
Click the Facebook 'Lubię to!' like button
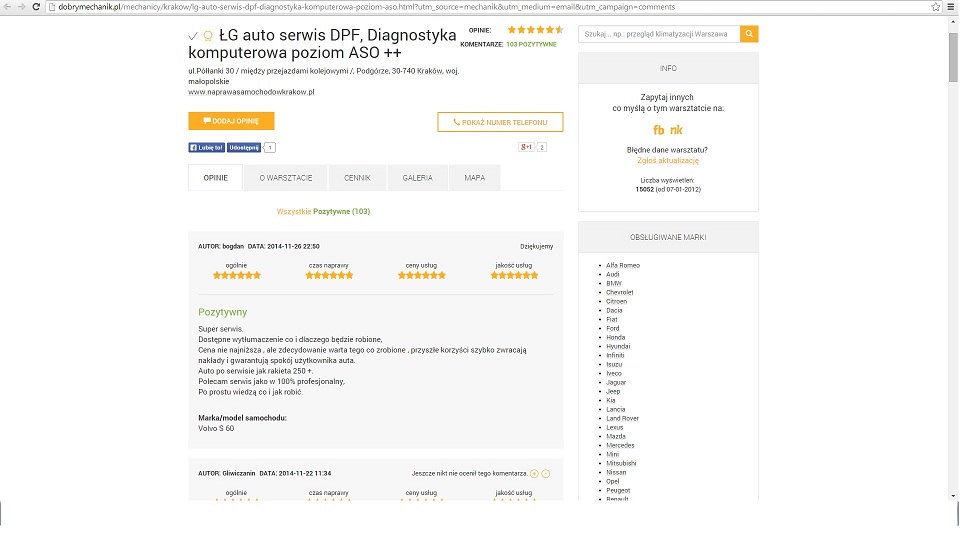[206, 147]
